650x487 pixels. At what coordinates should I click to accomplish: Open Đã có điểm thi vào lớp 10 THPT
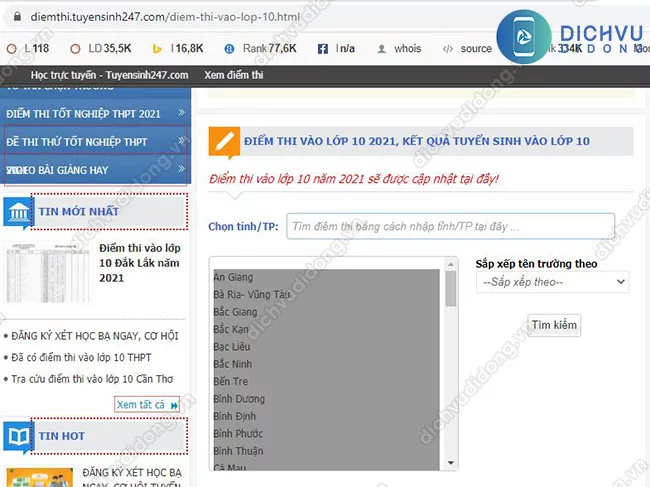pos(81,357)
